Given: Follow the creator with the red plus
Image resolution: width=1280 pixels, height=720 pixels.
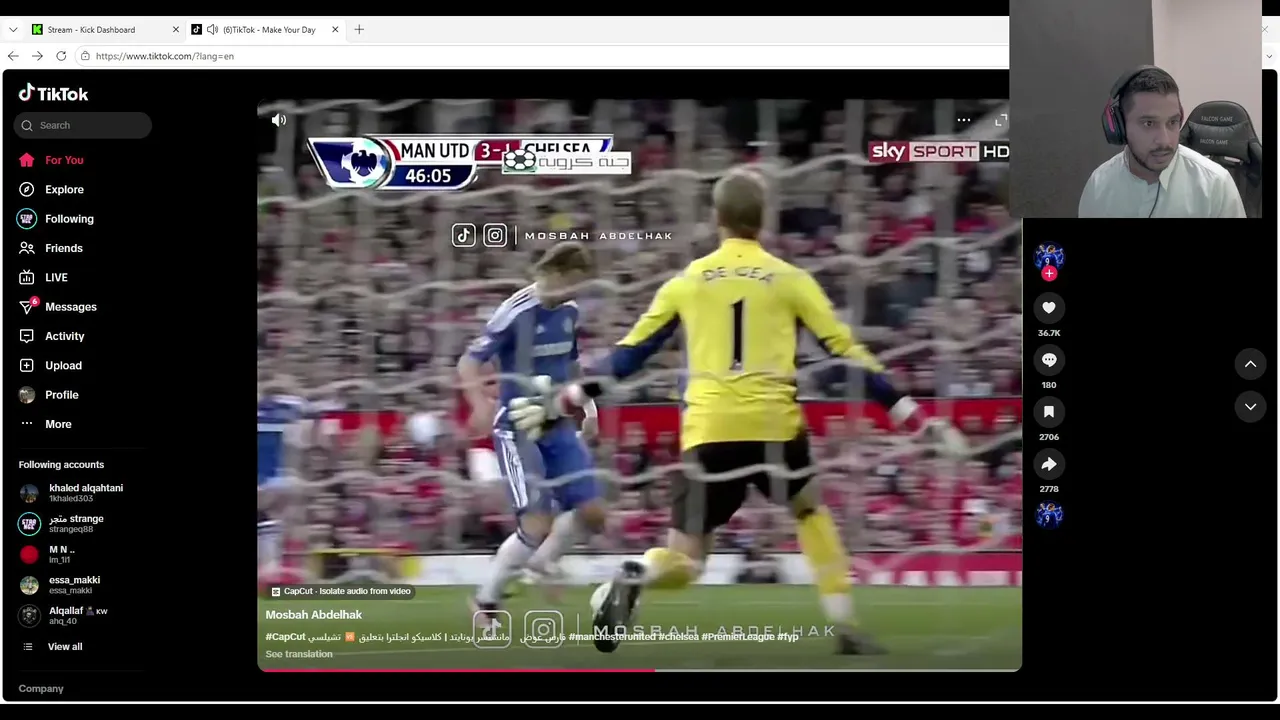Looking at the screenshot, I should (x=1048, y=273).
